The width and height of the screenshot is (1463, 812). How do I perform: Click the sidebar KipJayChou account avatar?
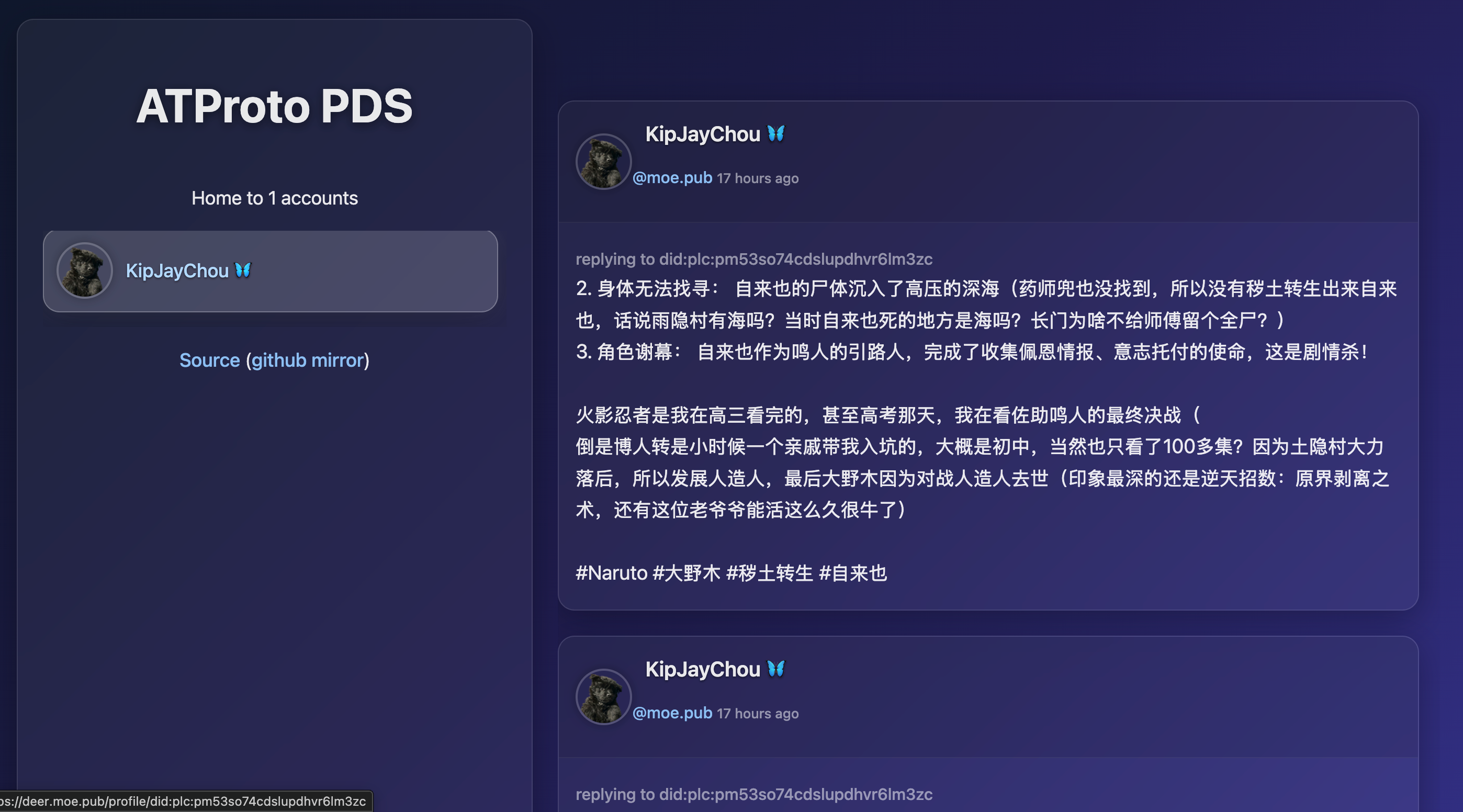click(85, 271)
